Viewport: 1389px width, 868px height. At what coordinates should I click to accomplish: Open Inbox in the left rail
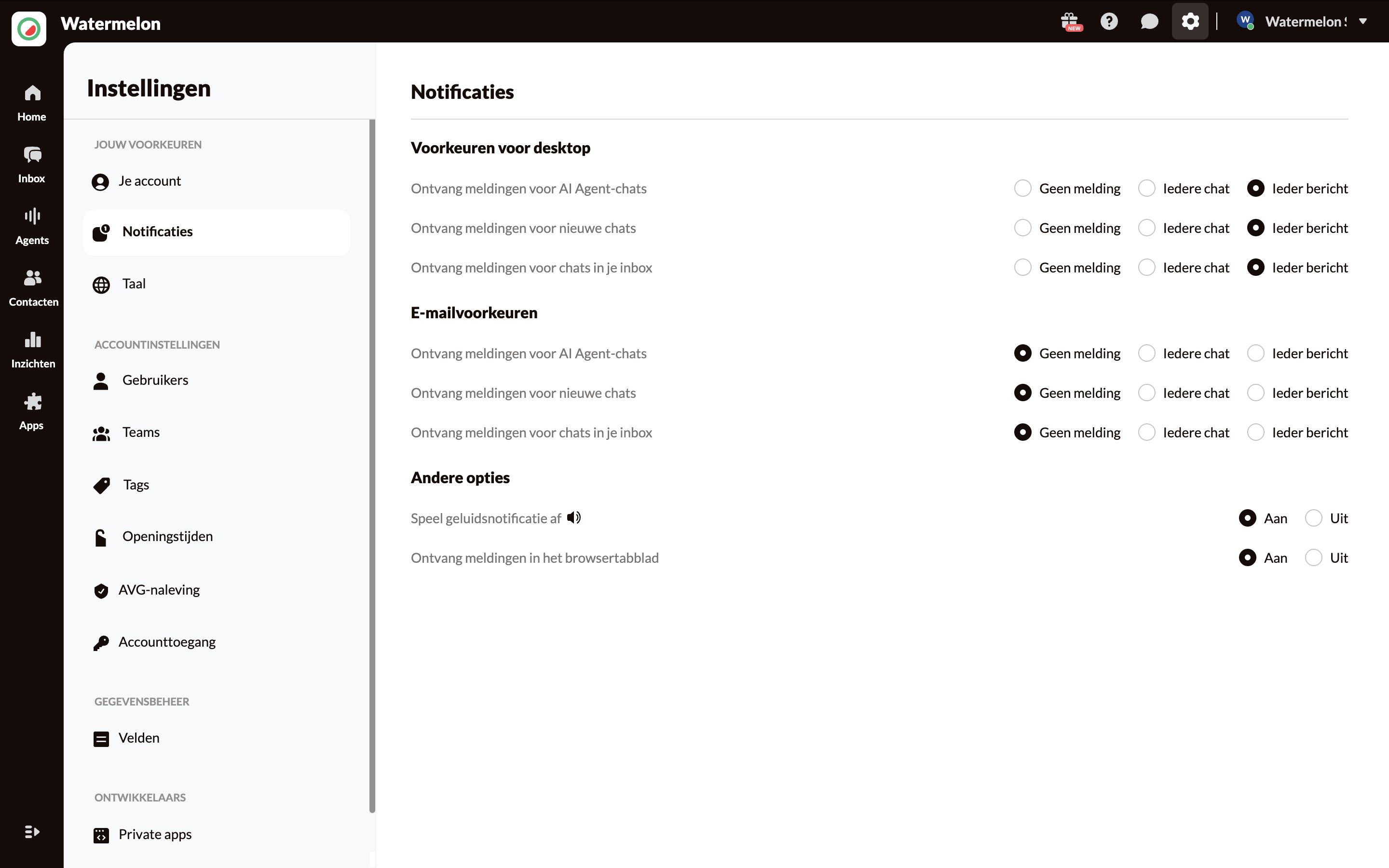coord(32,165)
